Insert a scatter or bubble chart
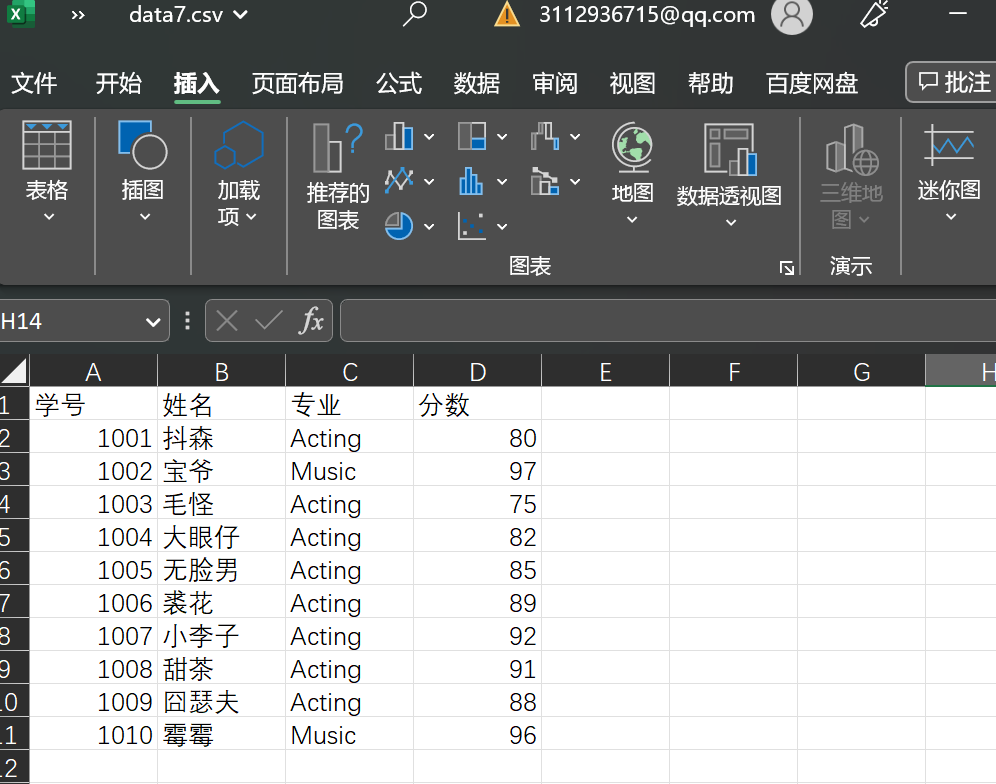The image size is (996, 784). (472, 226)
